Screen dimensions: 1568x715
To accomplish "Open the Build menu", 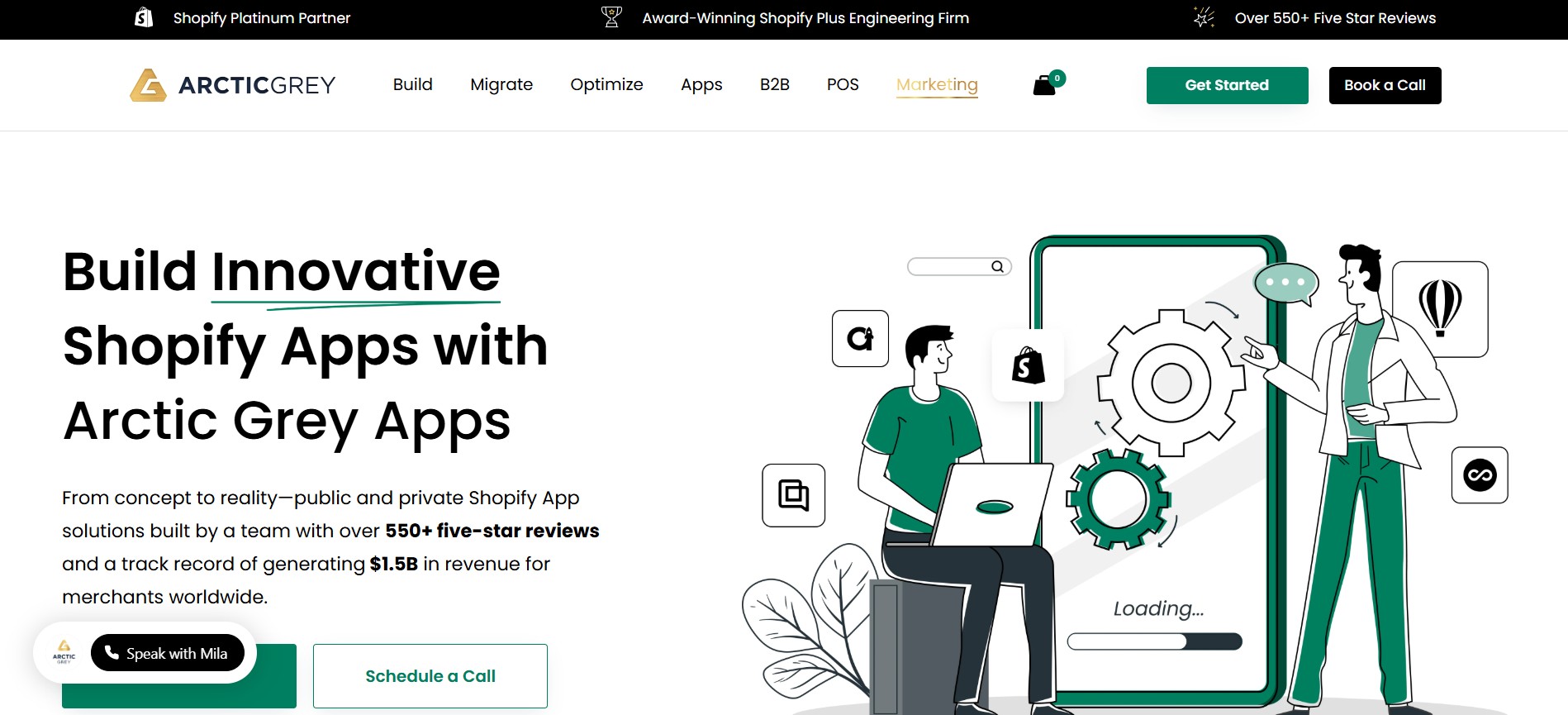I will coord(412,84).
